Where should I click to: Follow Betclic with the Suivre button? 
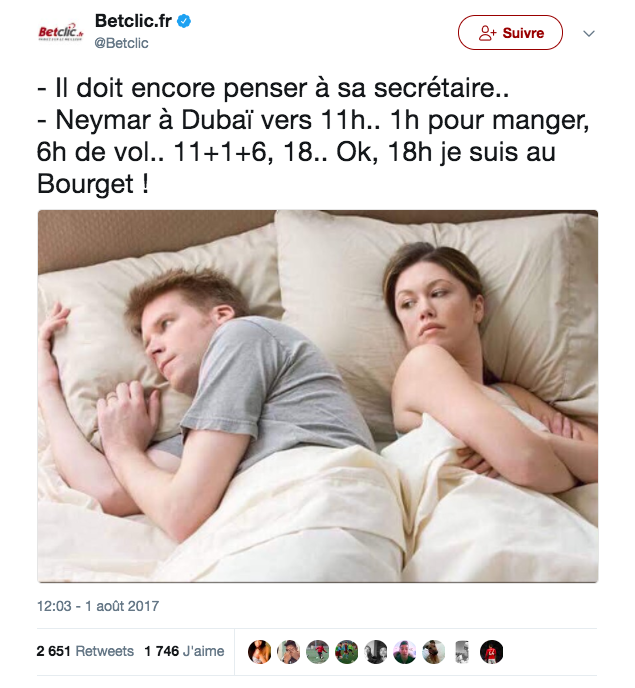point(510,33)
